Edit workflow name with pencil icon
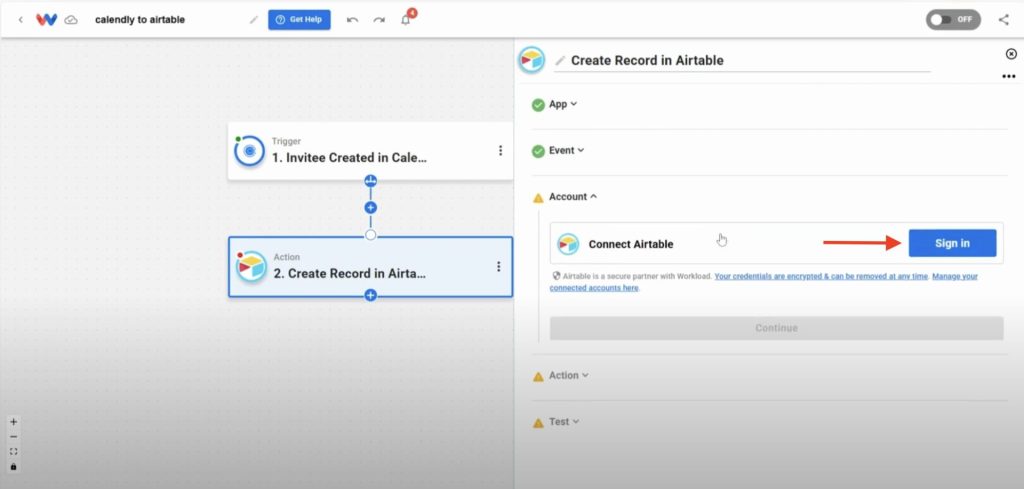1024x489 pixels. [x=254, y=20]
